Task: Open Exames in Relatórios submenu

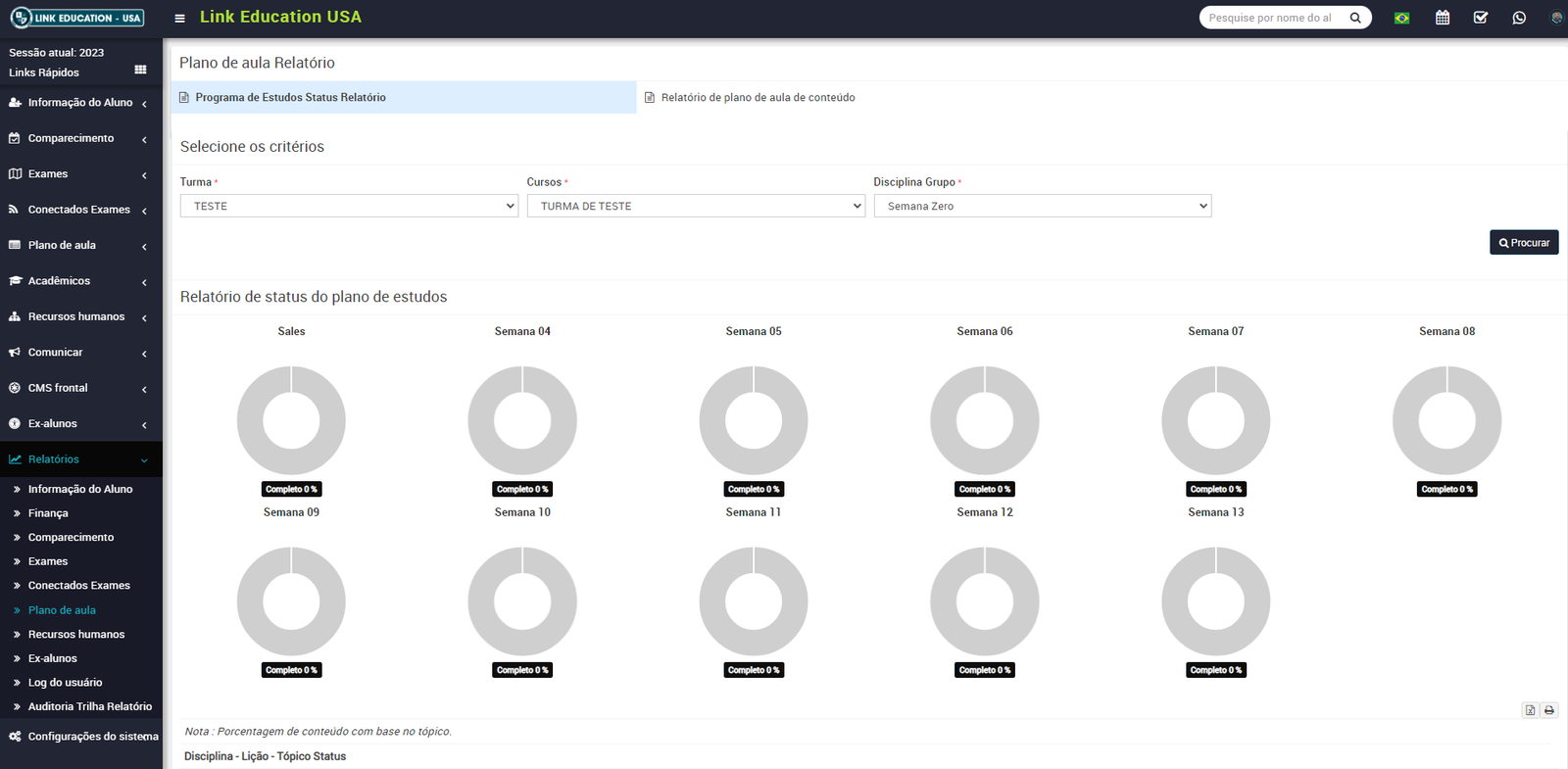Action: pyautogui.click(x=48, y=561)
